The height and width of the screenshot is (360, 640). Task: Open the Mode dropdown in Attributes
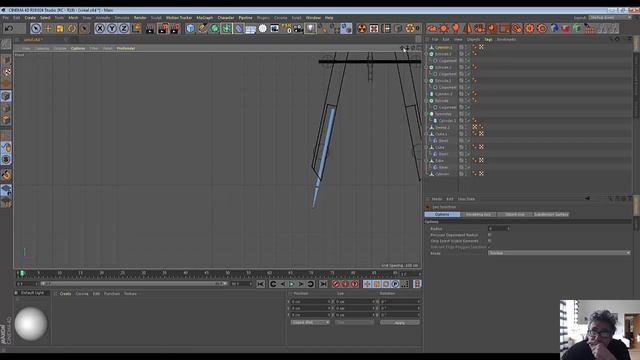(x=559, y=253)
